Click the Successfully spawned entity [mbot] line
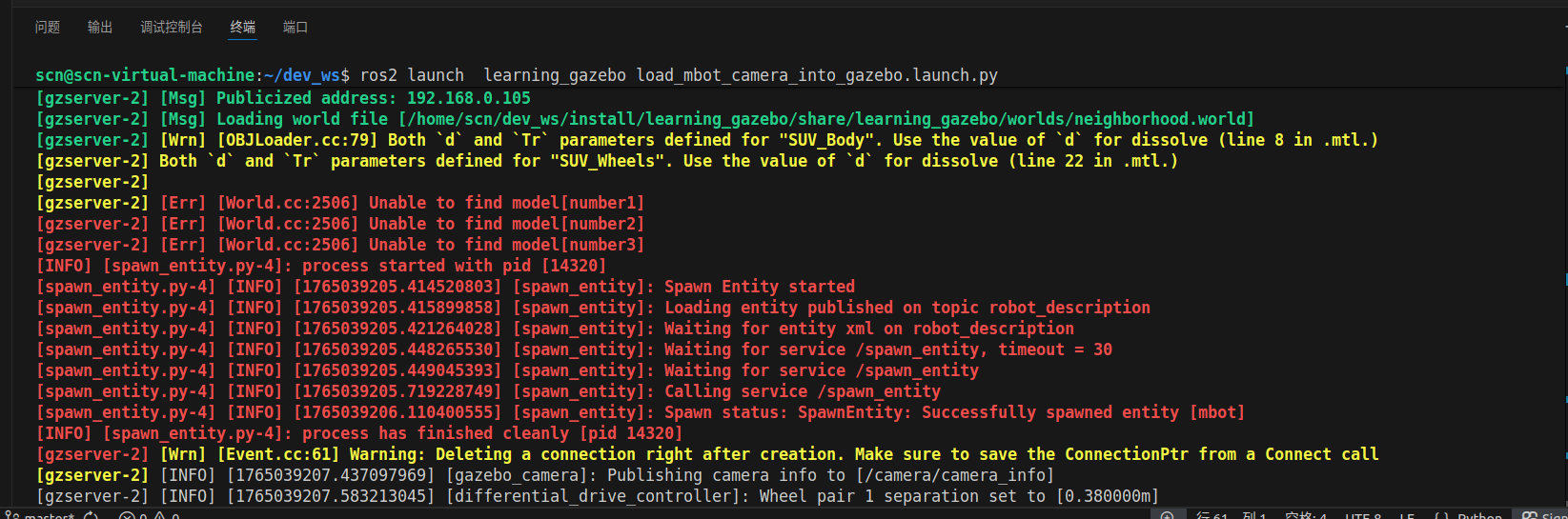 [641, 412]
